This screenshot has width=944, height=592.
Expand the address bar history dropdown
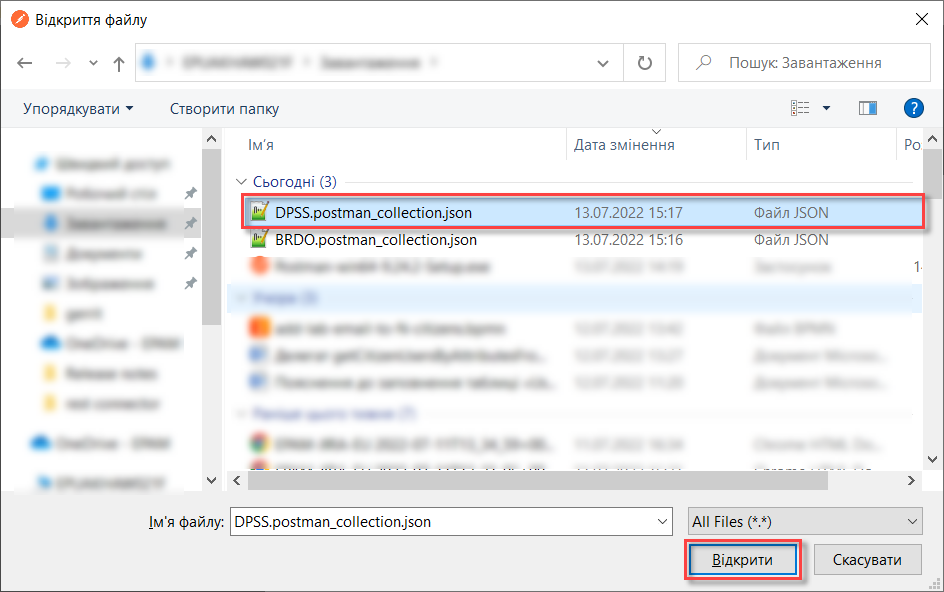click(x=603, y=63)
